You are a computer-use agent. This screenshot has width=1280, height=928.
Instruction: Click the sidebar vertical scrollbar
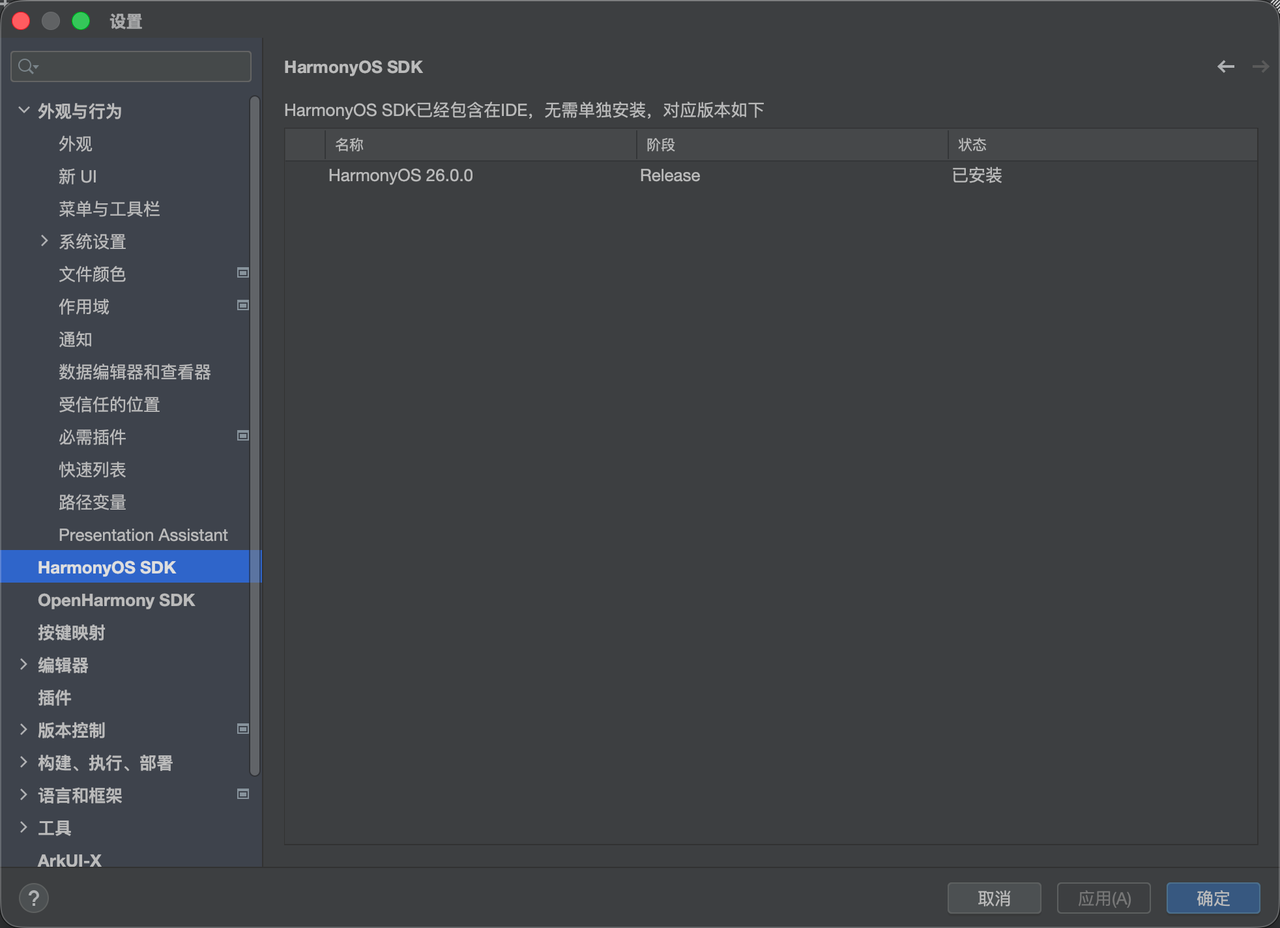point(255,435)
